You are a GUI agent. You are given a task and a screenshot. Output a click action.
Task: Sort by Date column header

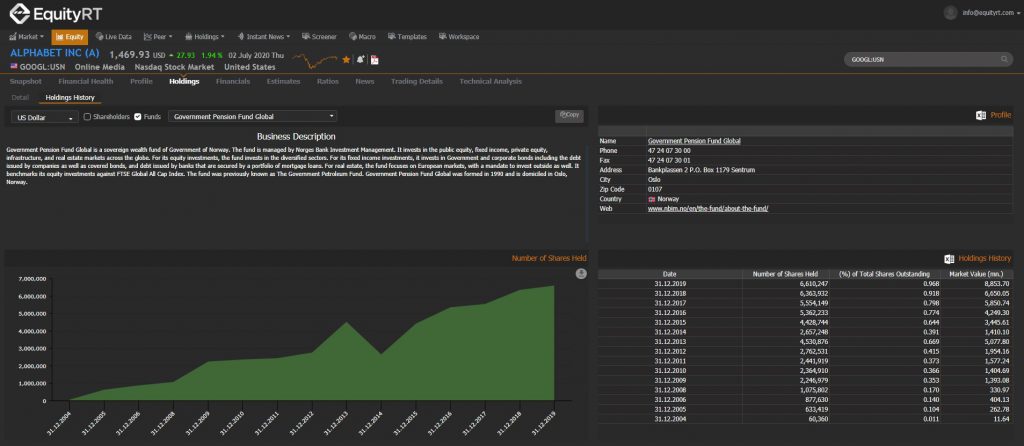(x=669, y=274)
